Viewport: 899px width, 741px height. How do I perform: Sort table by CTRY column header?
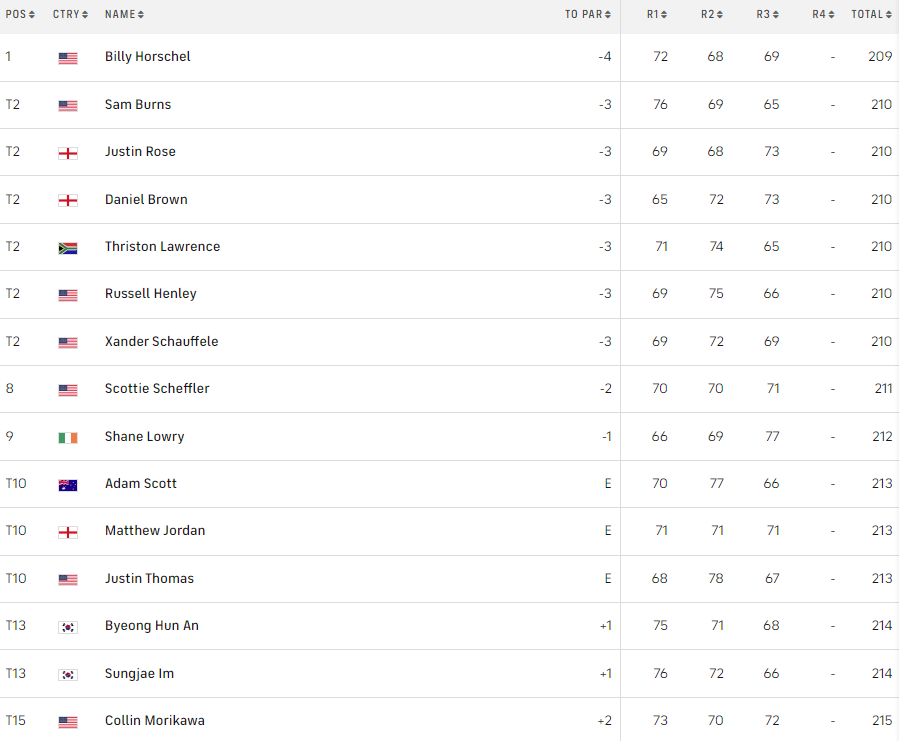[x=70, y=14]
